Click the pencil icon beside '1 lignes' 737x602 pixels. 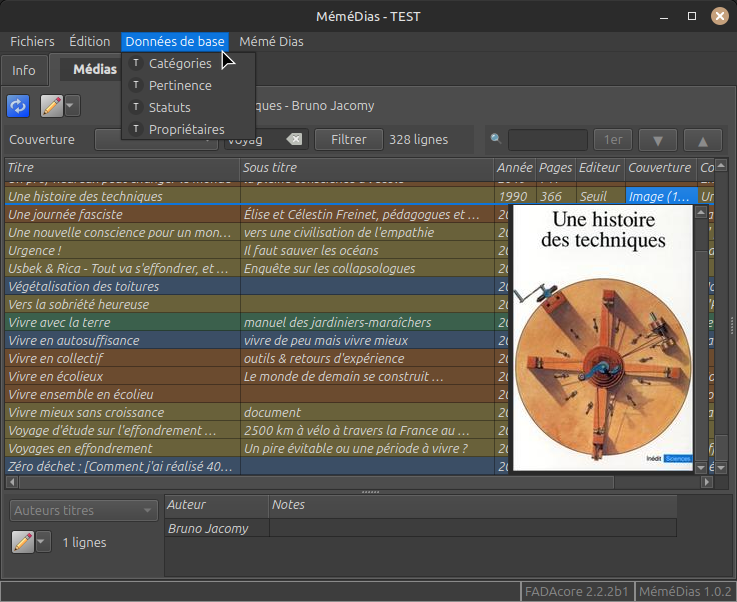click(23, 542)
